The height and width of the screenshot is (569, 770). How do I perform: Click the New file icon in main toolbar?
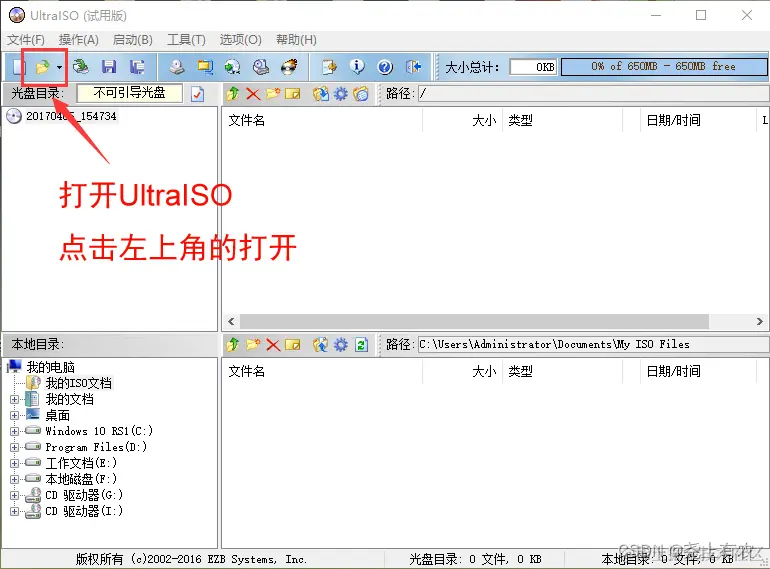point(18,67)
